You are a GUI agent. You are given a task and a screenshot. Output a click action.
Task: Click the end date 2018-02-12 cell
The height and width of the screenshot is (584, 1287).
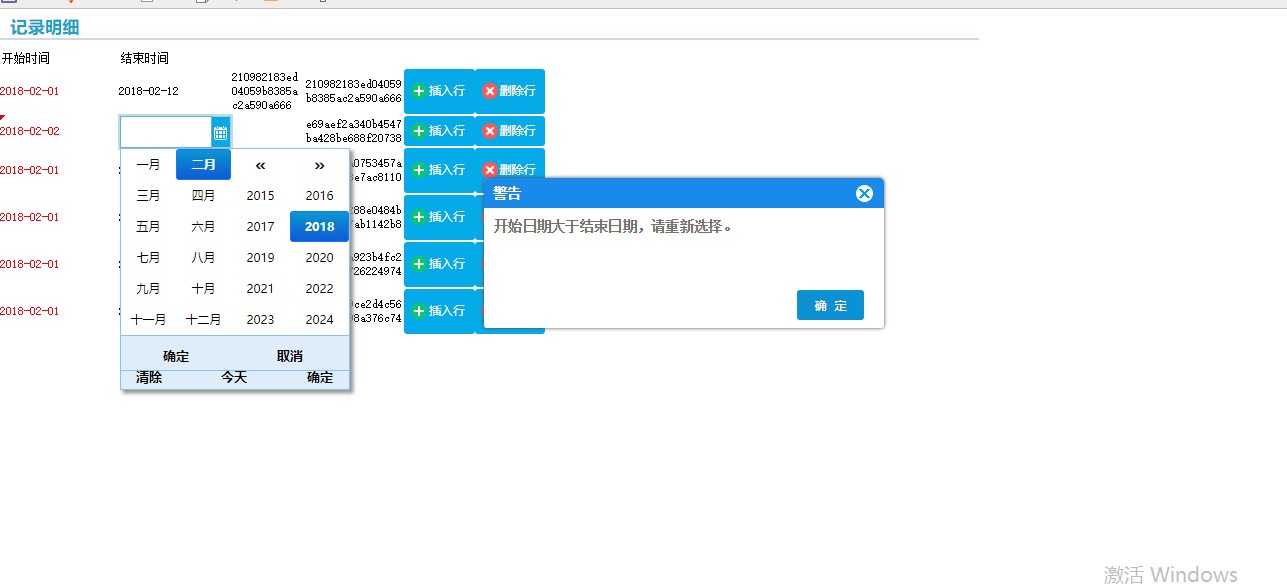(148, 91)
